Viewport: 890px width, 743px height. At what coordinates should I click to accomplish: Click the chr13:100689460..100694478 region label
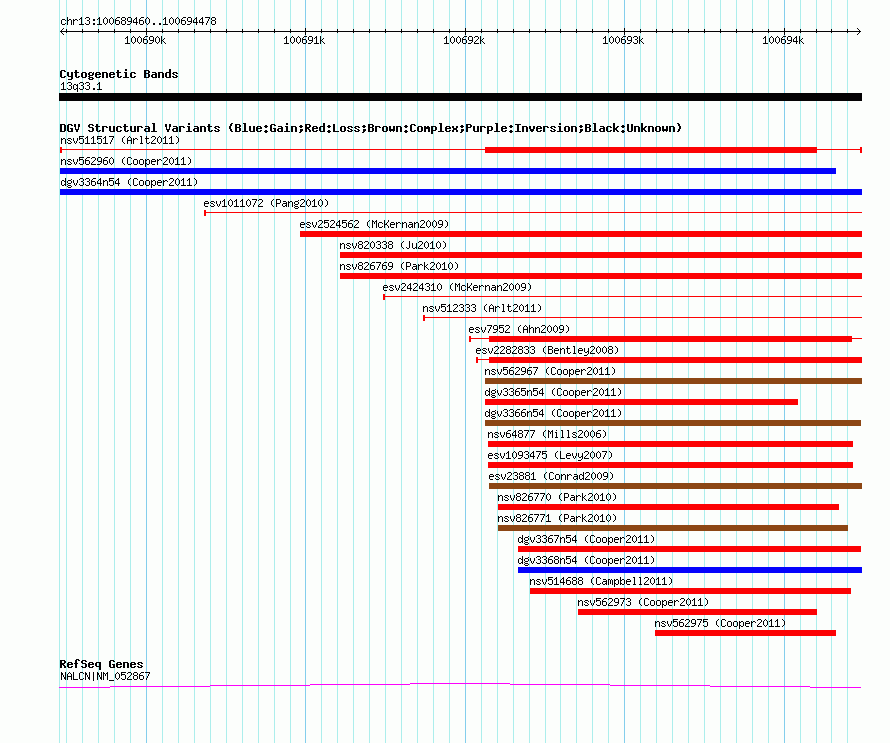coord(138,22)
